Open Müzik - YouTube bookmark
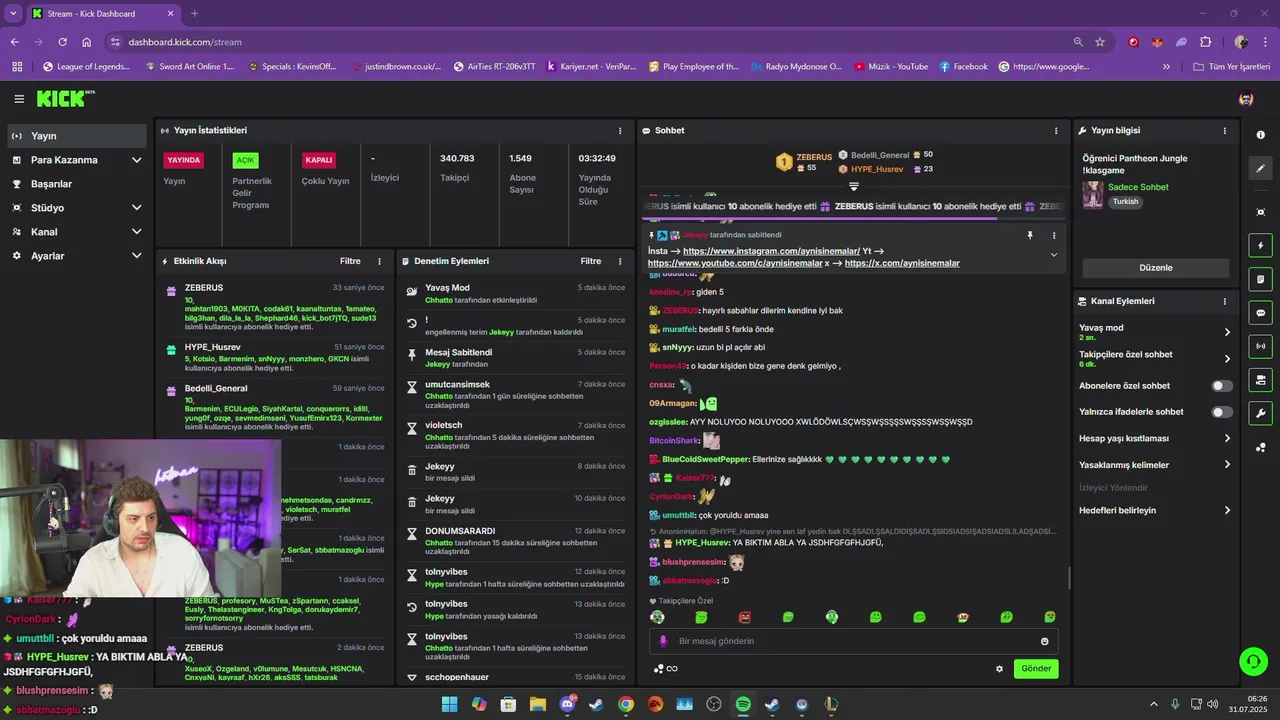The image size is (1280, 720). 891,67
